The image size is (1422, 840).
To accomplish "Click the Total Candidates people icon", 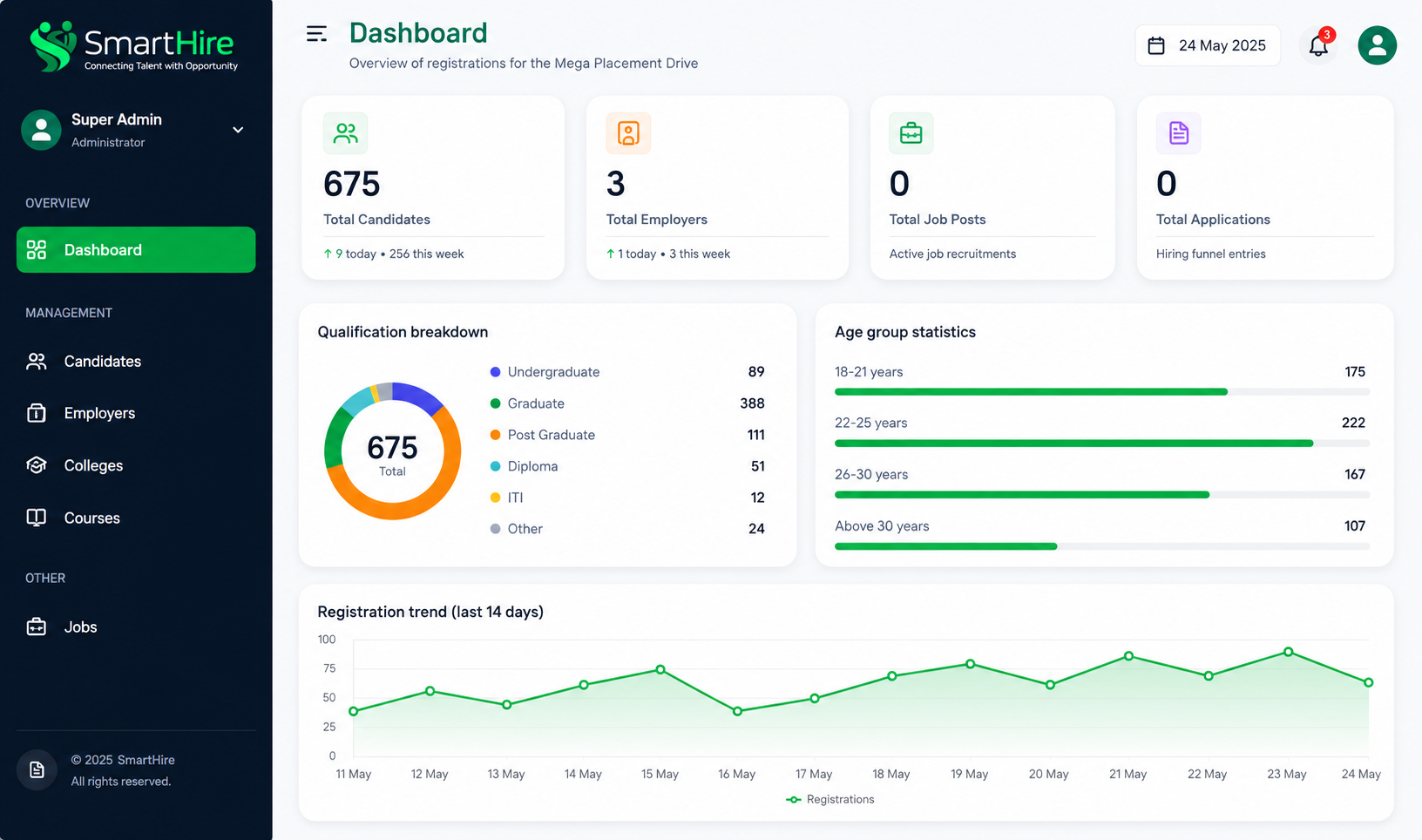I will click(x=346, y=133).
